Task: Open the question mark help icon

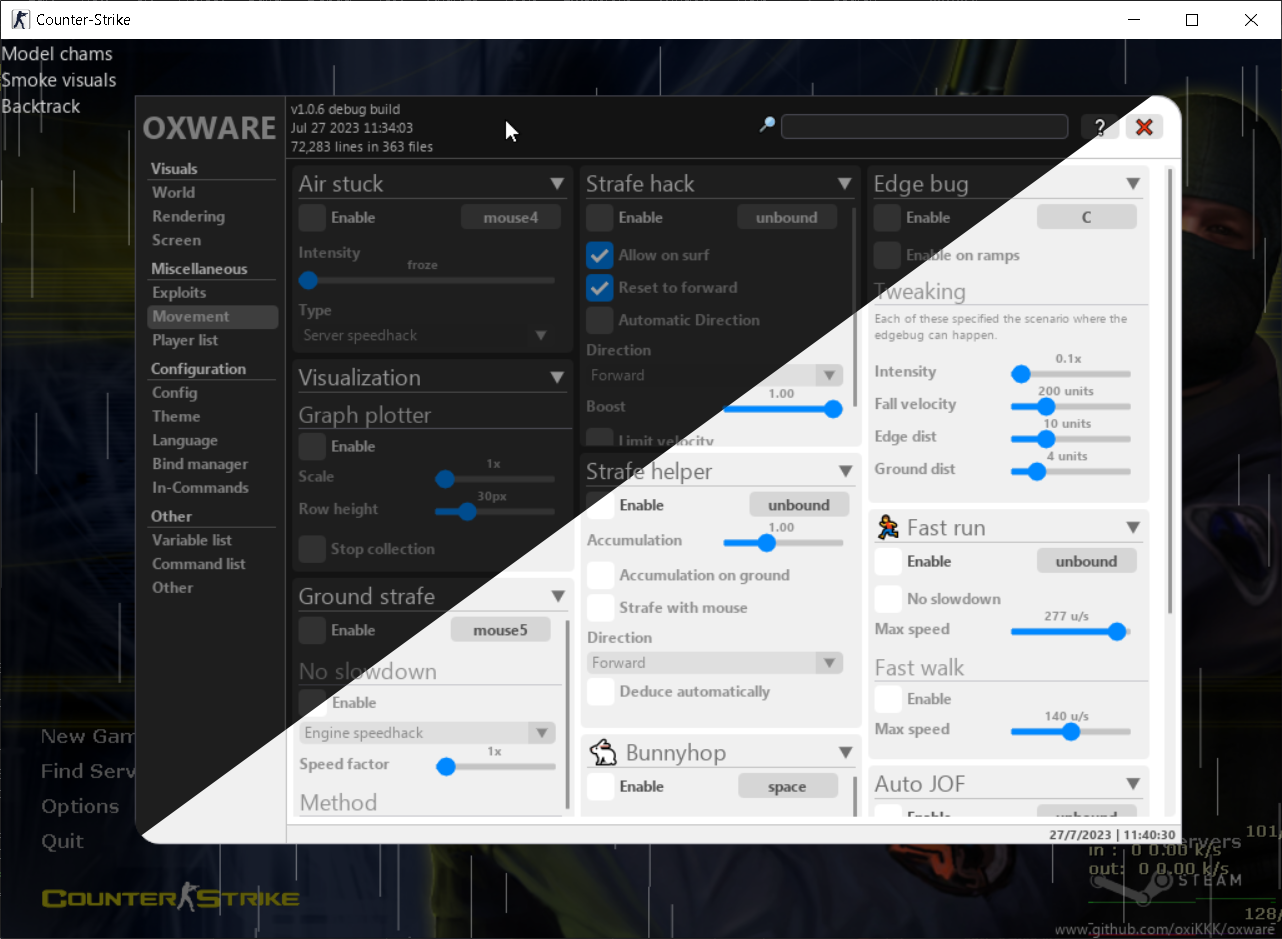Action: coord(1100,127)
